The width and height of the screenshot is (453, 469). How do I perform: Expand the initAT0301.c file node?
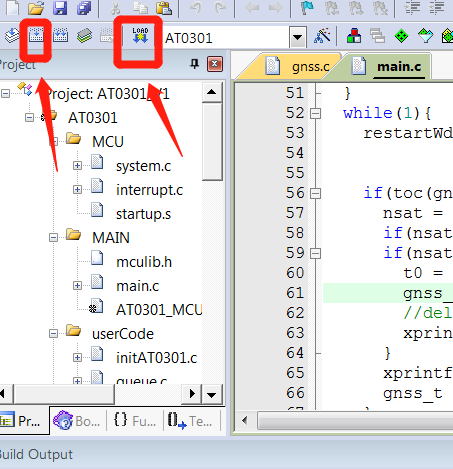[77, 357]
